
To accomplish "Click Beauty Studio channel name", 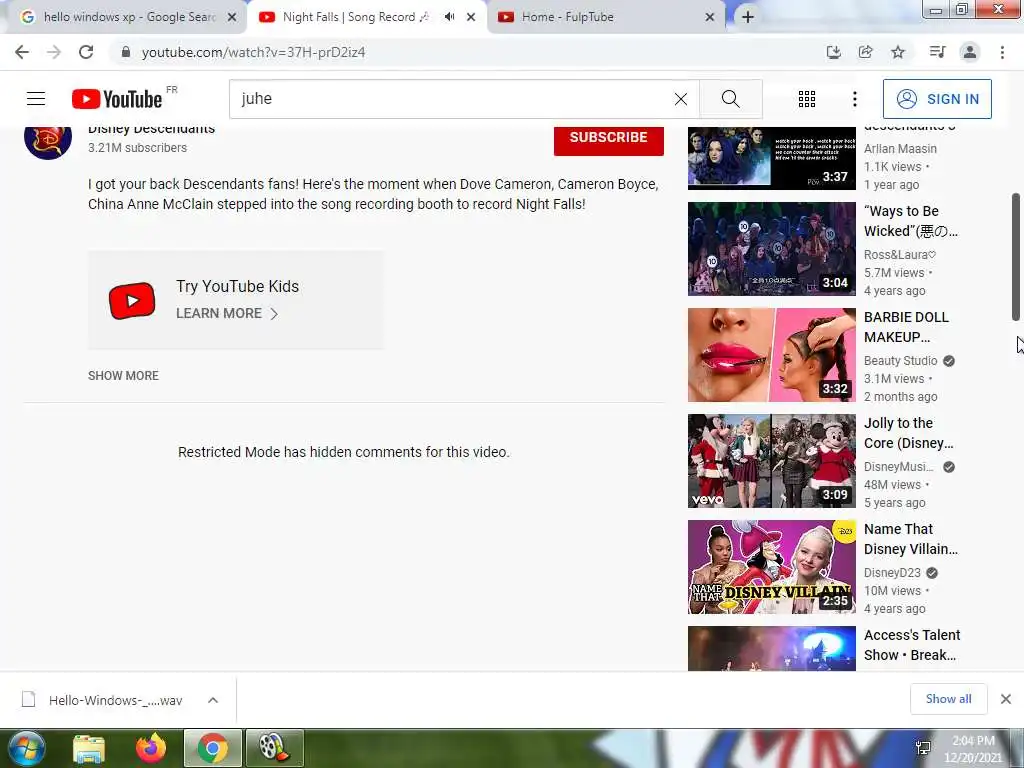I will pyautogui.click(x=901, y=360).
